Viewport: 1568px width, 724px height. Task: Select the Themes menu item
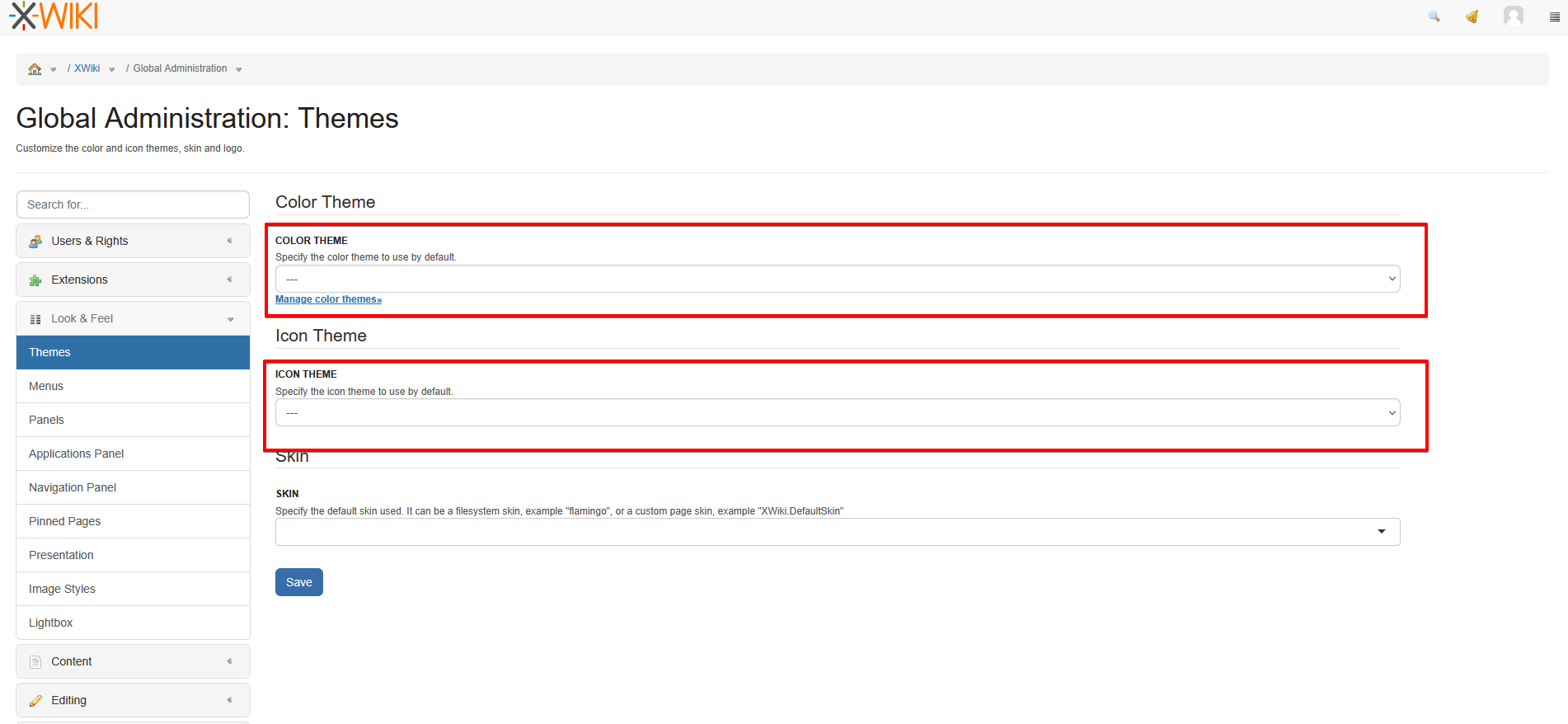point(133,352)
